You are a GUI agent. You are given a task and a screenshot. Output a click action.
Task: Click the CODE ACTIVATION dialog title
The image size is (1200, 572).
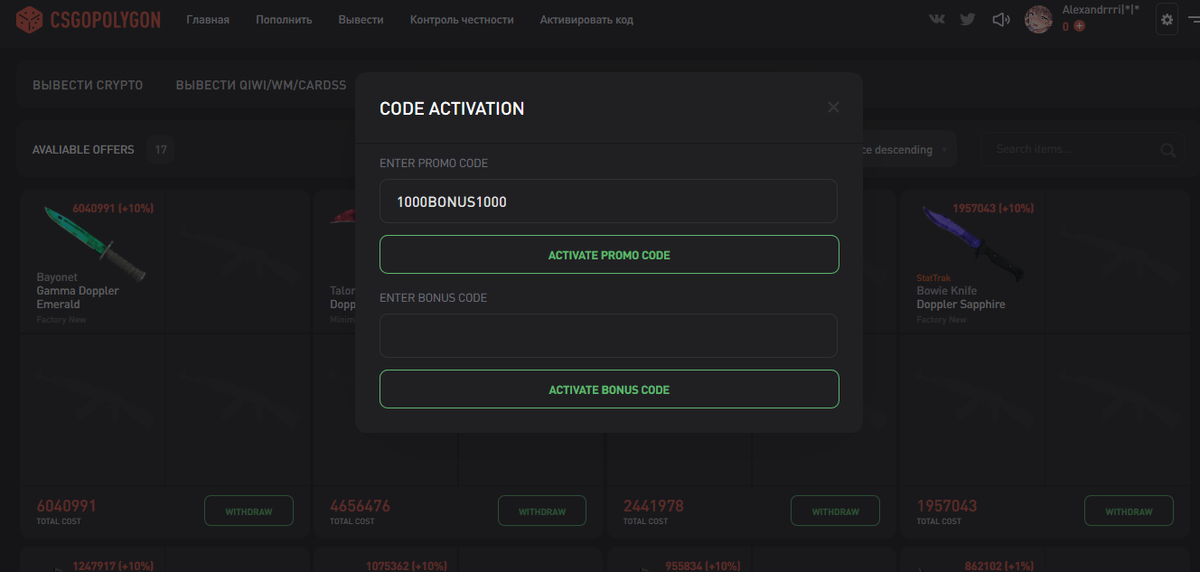[452, 109]
